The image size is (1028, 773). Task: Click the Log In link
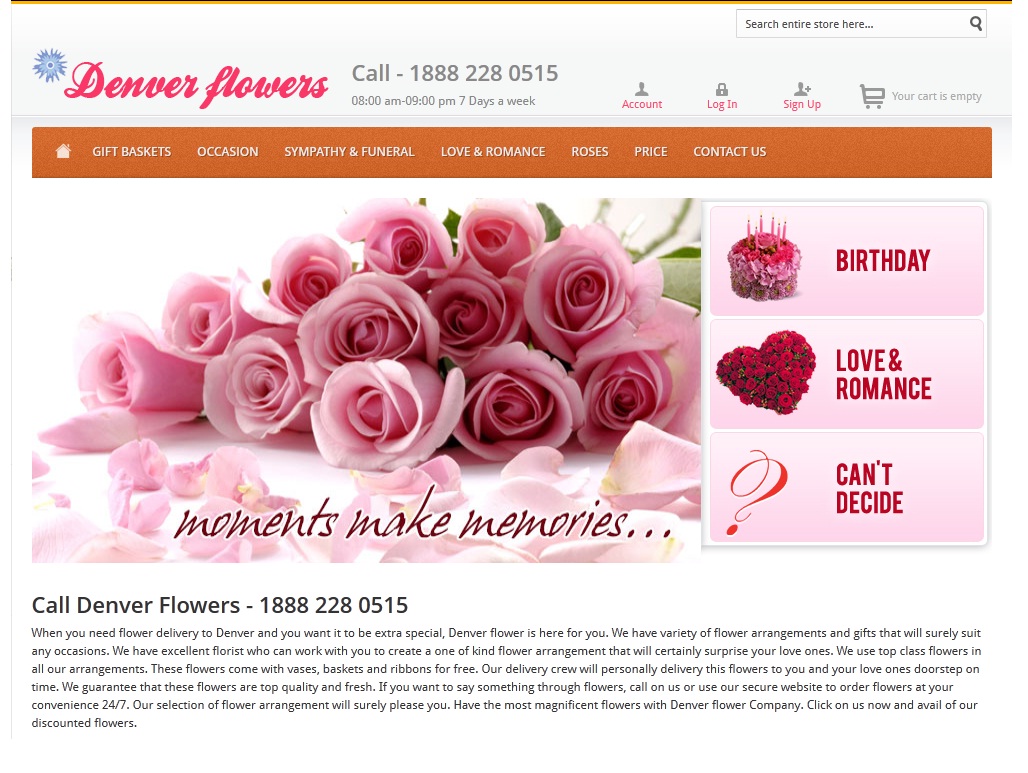(x=721, y=104)
